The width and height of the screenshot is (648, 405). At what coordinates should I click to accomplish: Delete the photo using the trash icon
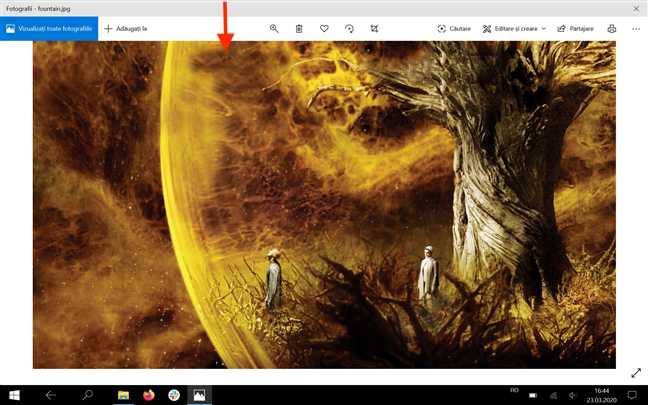coord(299,29)
